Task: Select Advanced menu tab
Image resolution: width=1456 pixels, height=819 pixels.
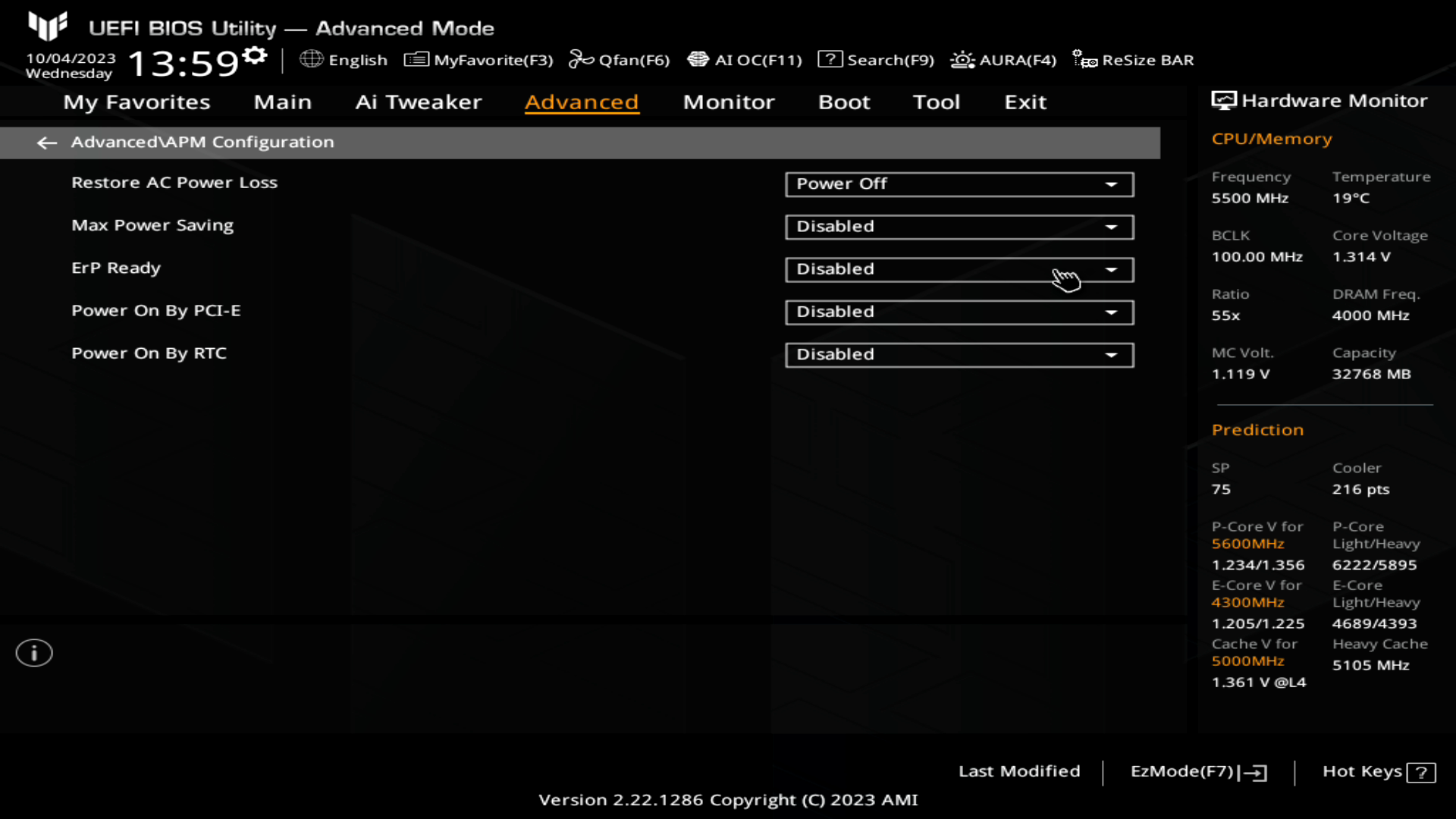Action: (582, 102)
